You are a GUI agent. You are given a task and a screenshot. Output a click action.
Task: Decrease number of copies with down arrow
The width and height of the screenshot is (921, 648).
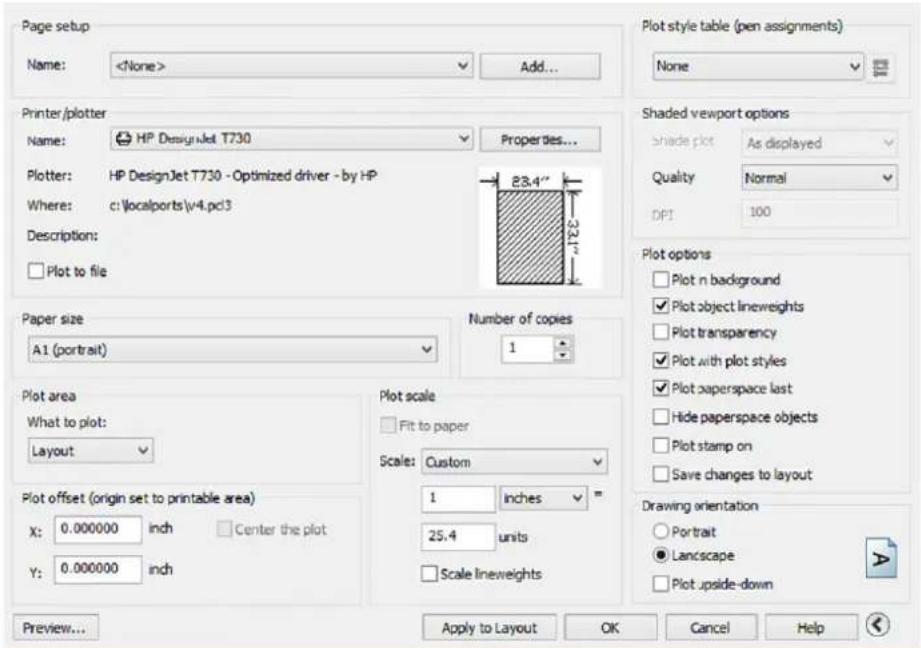(563, 354)
